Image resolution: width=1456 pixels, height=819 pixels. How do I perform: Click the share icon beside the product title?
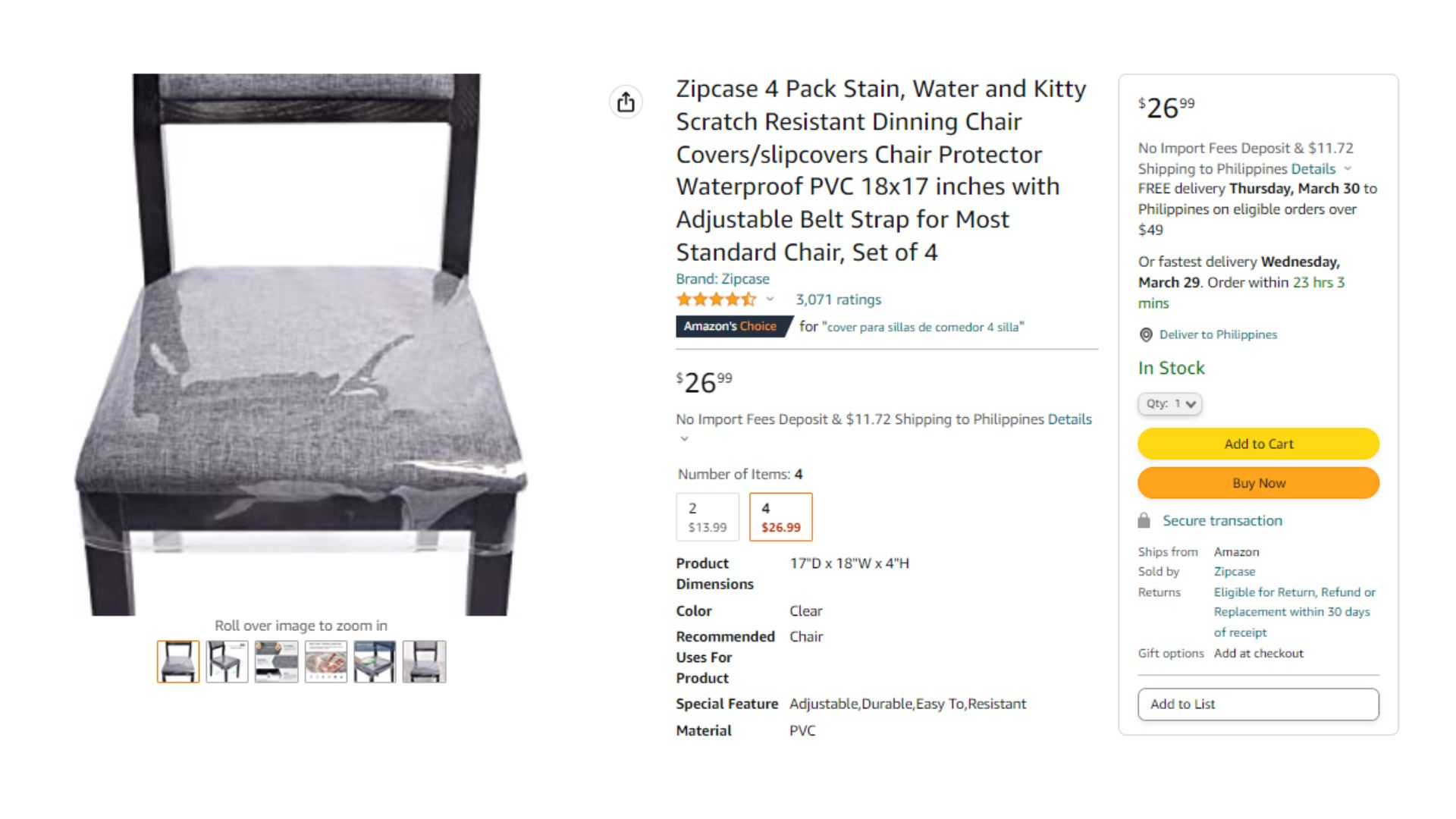626,102
